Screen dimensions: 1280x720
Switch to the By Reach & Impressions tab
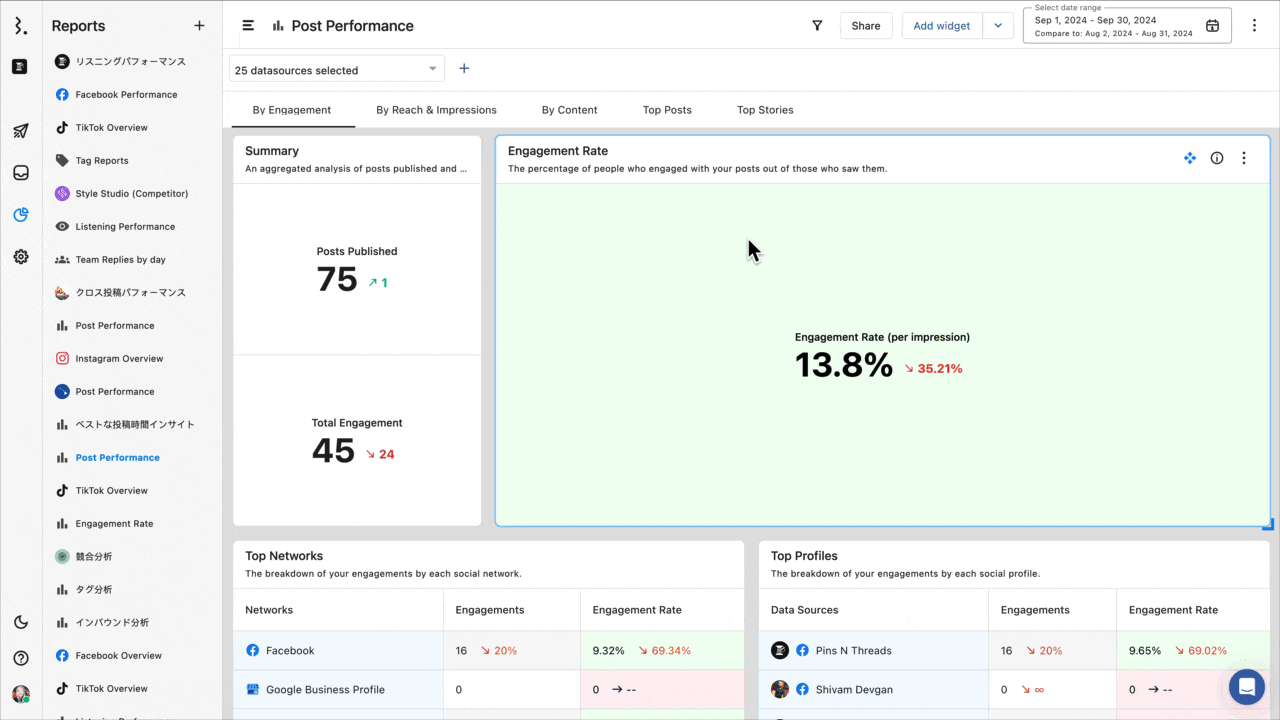click(x=436, y=110)
